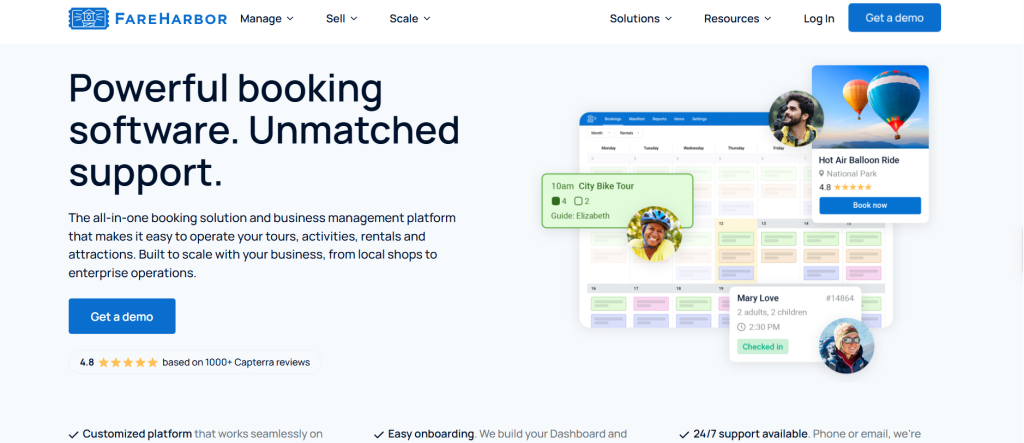Screen dimensions: 1024x443
Task: Open Settings tab in dashboard mockup
Action: point(699,119)
